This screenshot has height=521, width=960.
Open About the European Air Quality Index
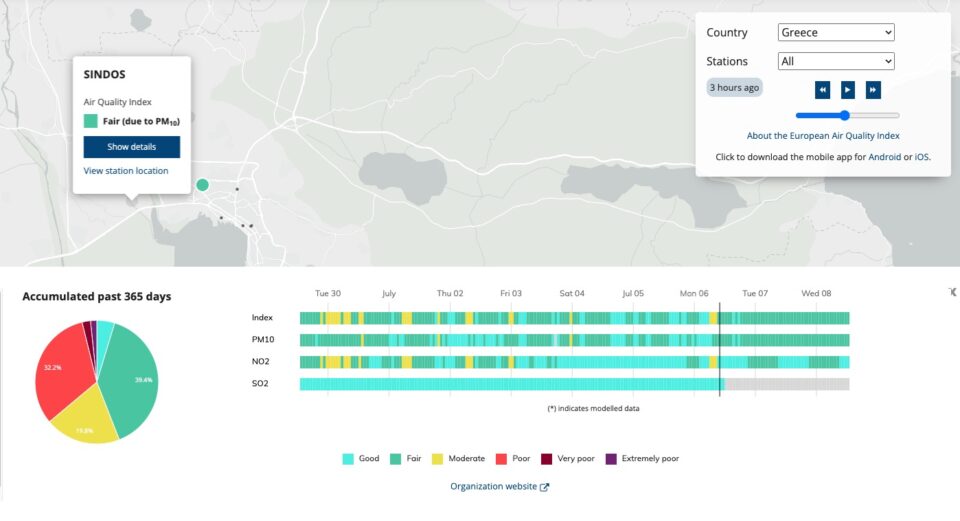(823, 136)
